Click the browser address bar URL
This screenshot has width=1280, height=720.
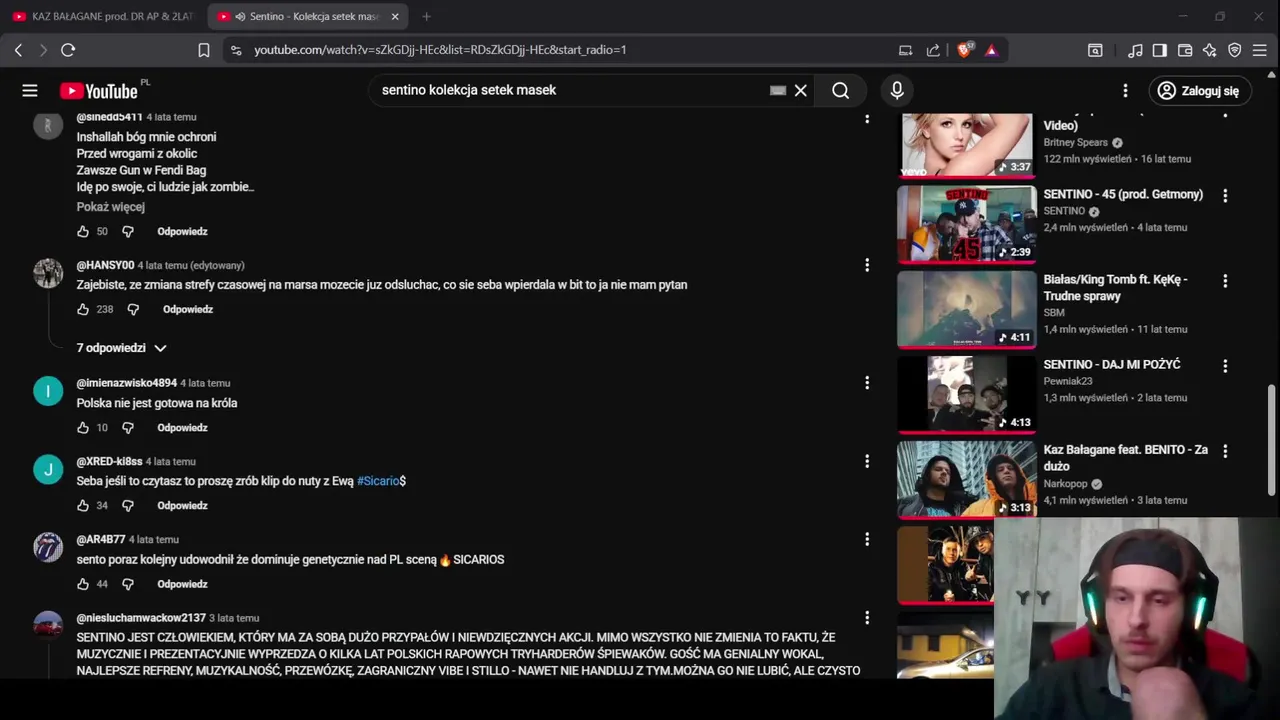pos(440,50)
